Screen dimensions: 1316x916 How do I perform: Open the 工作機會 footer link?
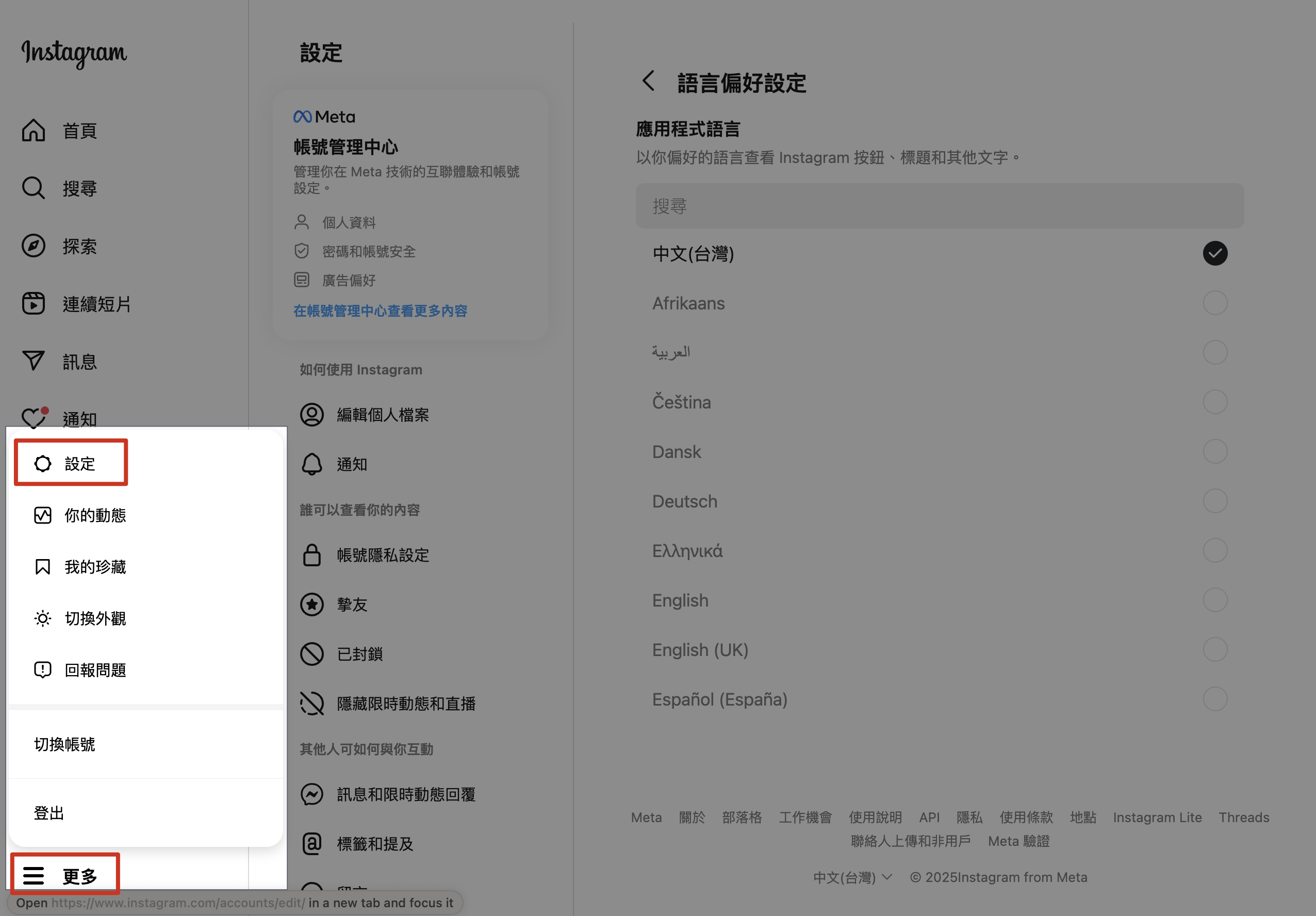(805, 817)
